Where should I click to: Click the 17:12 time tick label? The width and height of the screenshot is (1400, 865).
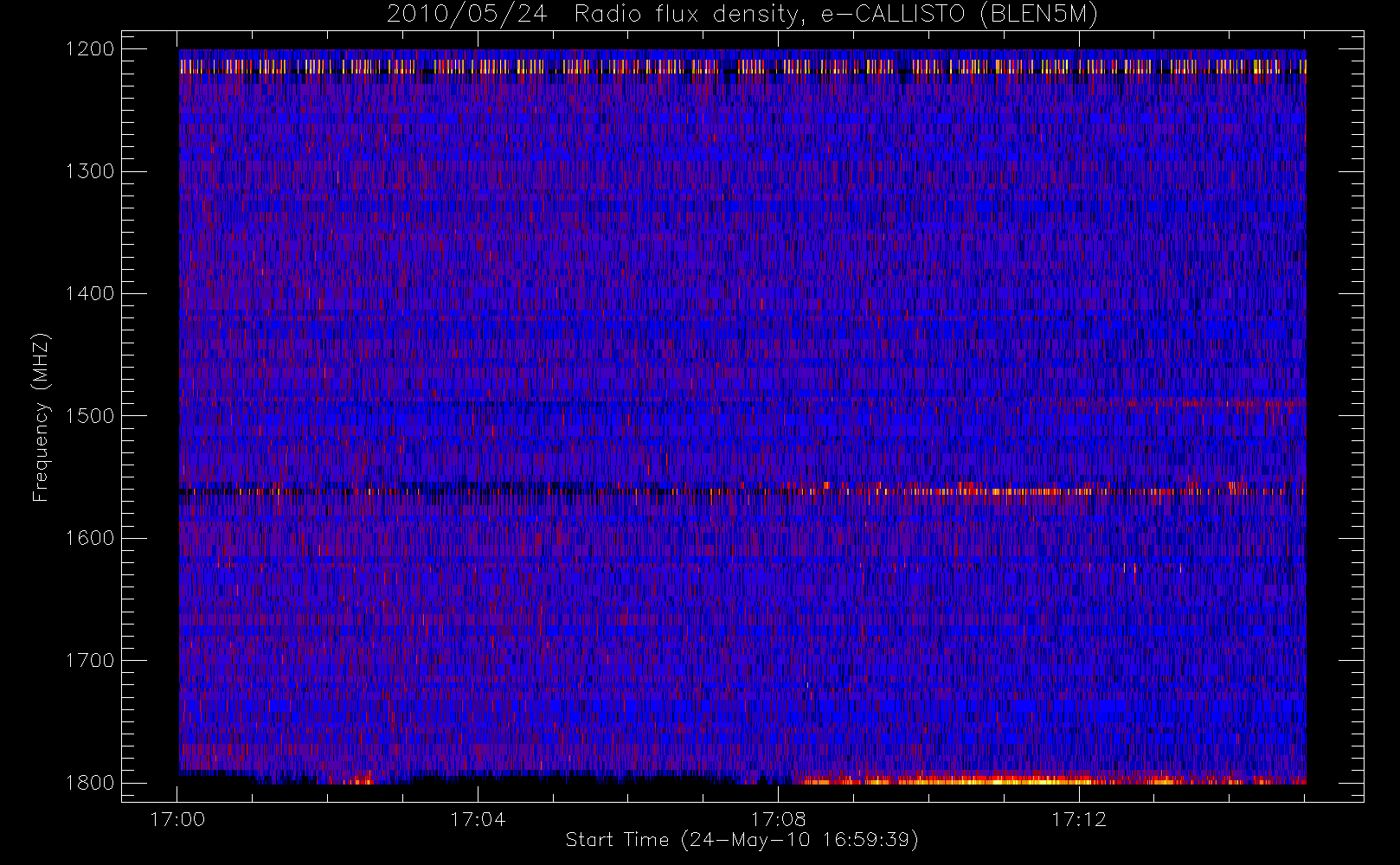click(1078, 819)
